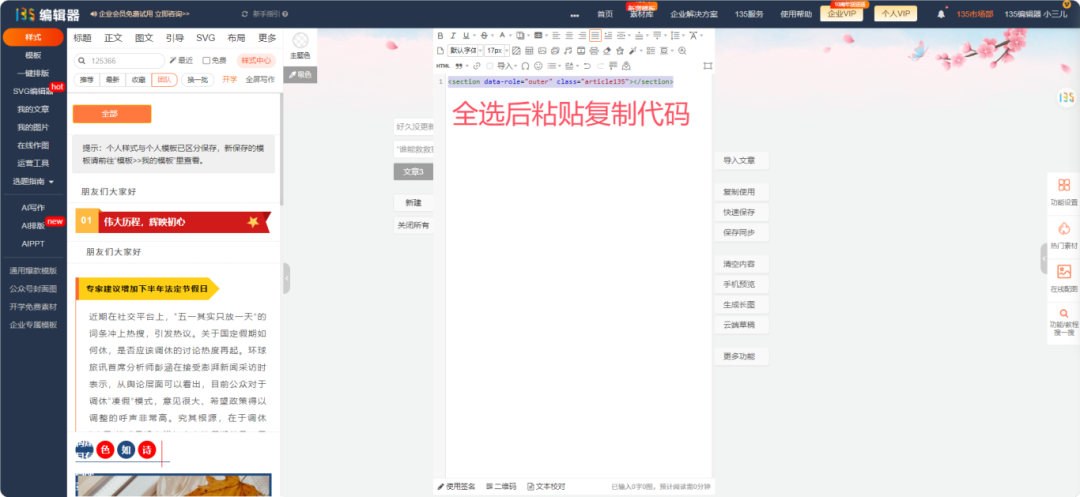
Task: Click the 导入文章 button
Action: pyautogui.click(x=741, y=160)
